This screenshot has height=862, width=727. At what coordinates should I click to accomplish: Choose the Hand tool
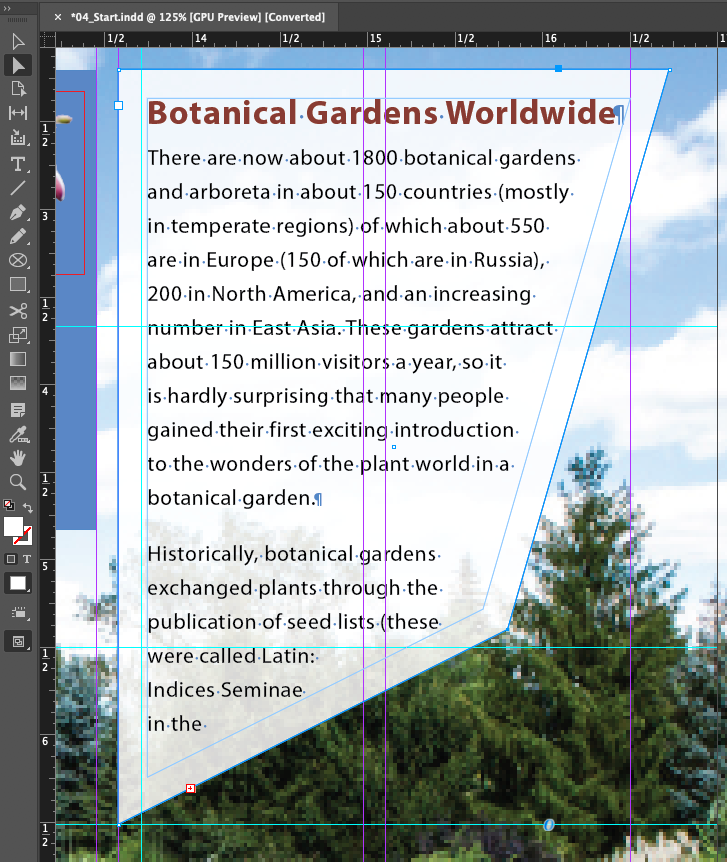point(18,458)
